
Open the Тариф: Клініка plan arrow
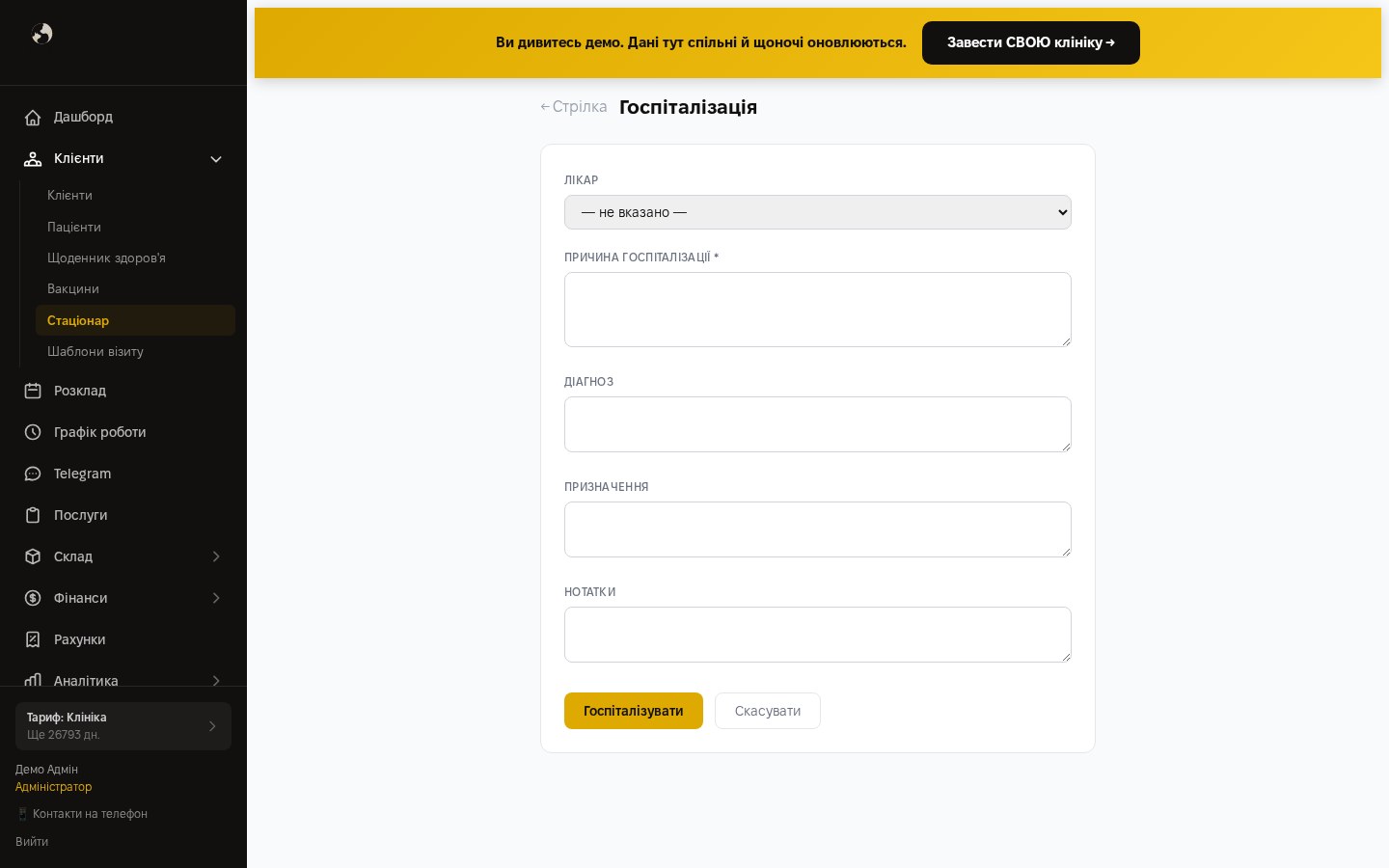[x=212, y=726]
